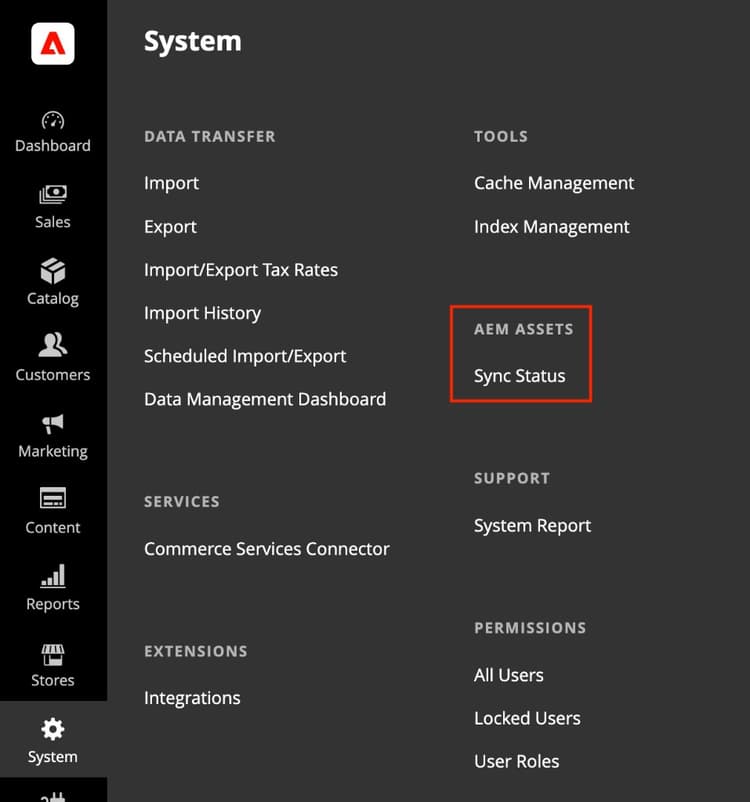Viewport: 750px width, 802px height.
Task: Open User Roles
Action: [517, 762]
